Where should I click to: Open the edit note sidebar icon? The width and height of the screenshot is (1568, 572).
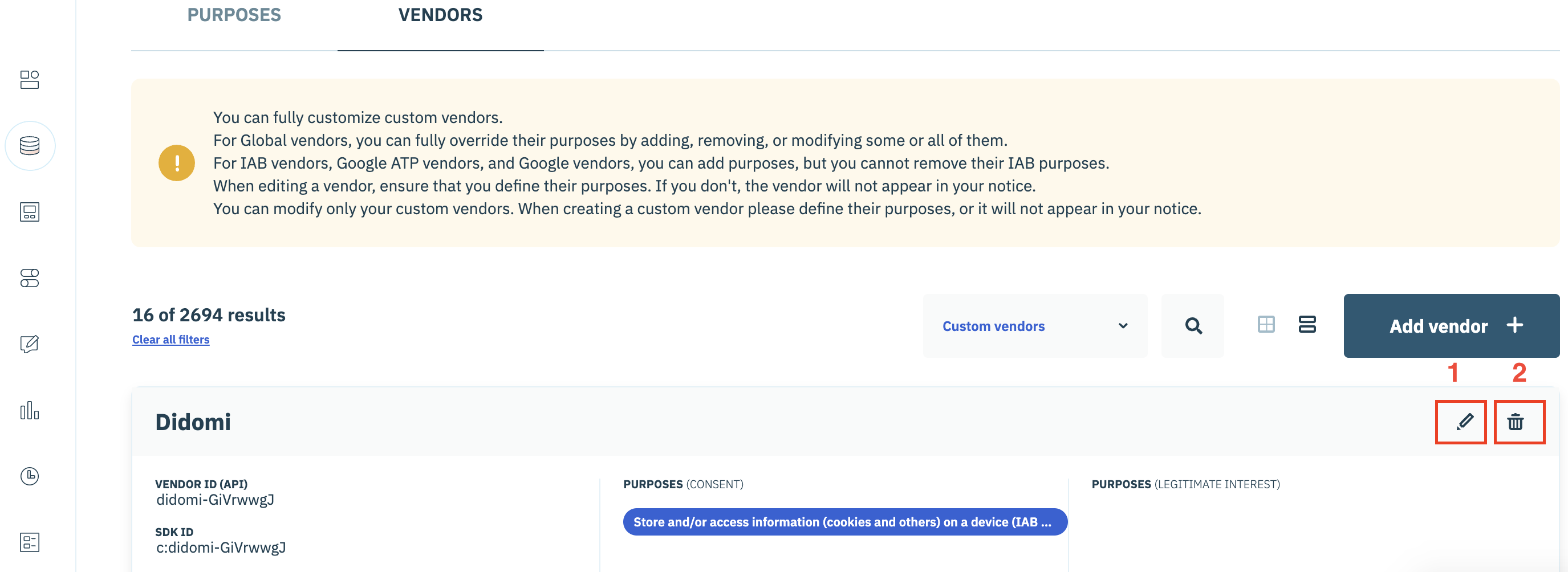tap(29, 345)
